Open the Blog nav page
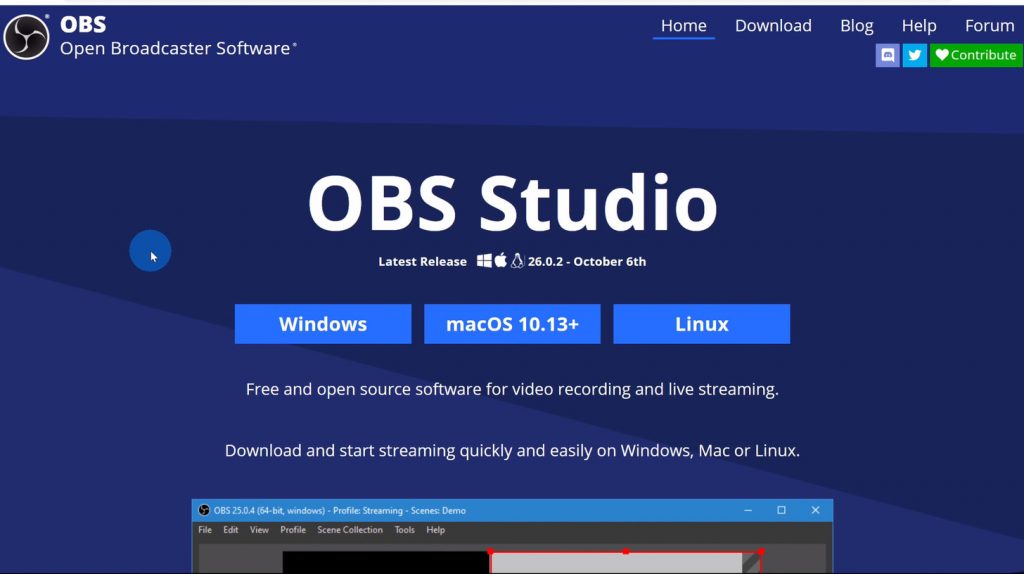This screenshot has height=574, width=1024. coord(857,25)
